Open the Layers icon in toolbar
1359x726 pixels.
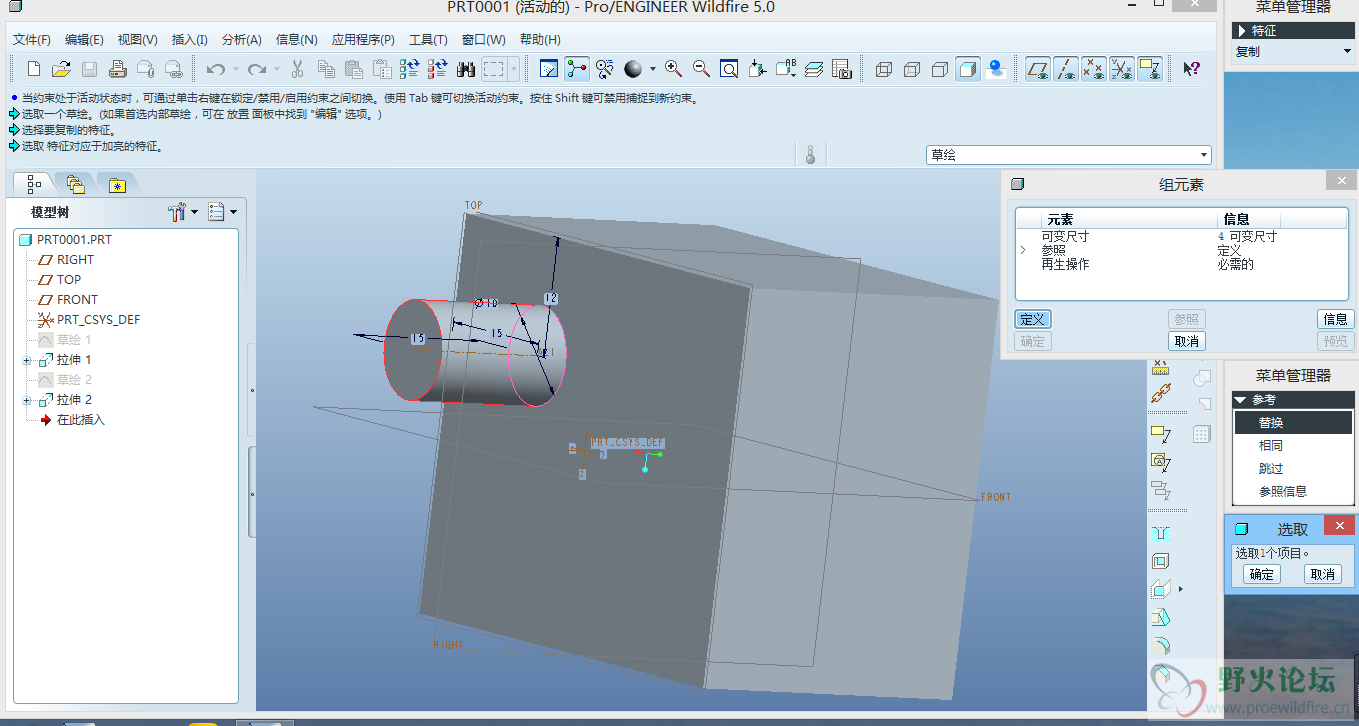(x=814, y=69)
